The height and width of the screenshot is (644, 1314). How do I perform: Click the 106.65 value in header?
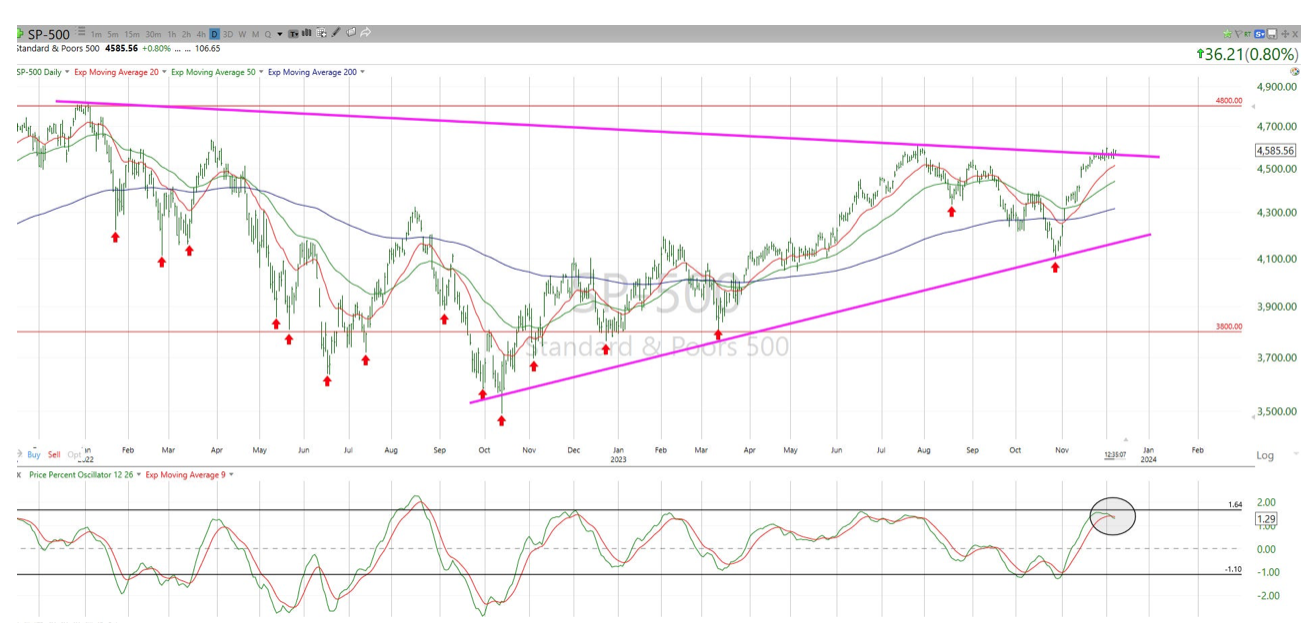(207, 48)
